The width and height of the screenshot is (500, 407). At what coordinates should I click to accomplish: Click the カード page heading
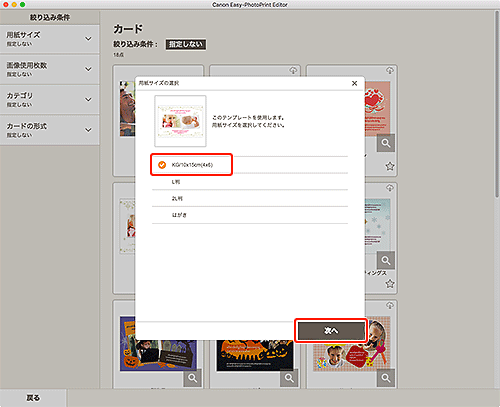[128, 29]
